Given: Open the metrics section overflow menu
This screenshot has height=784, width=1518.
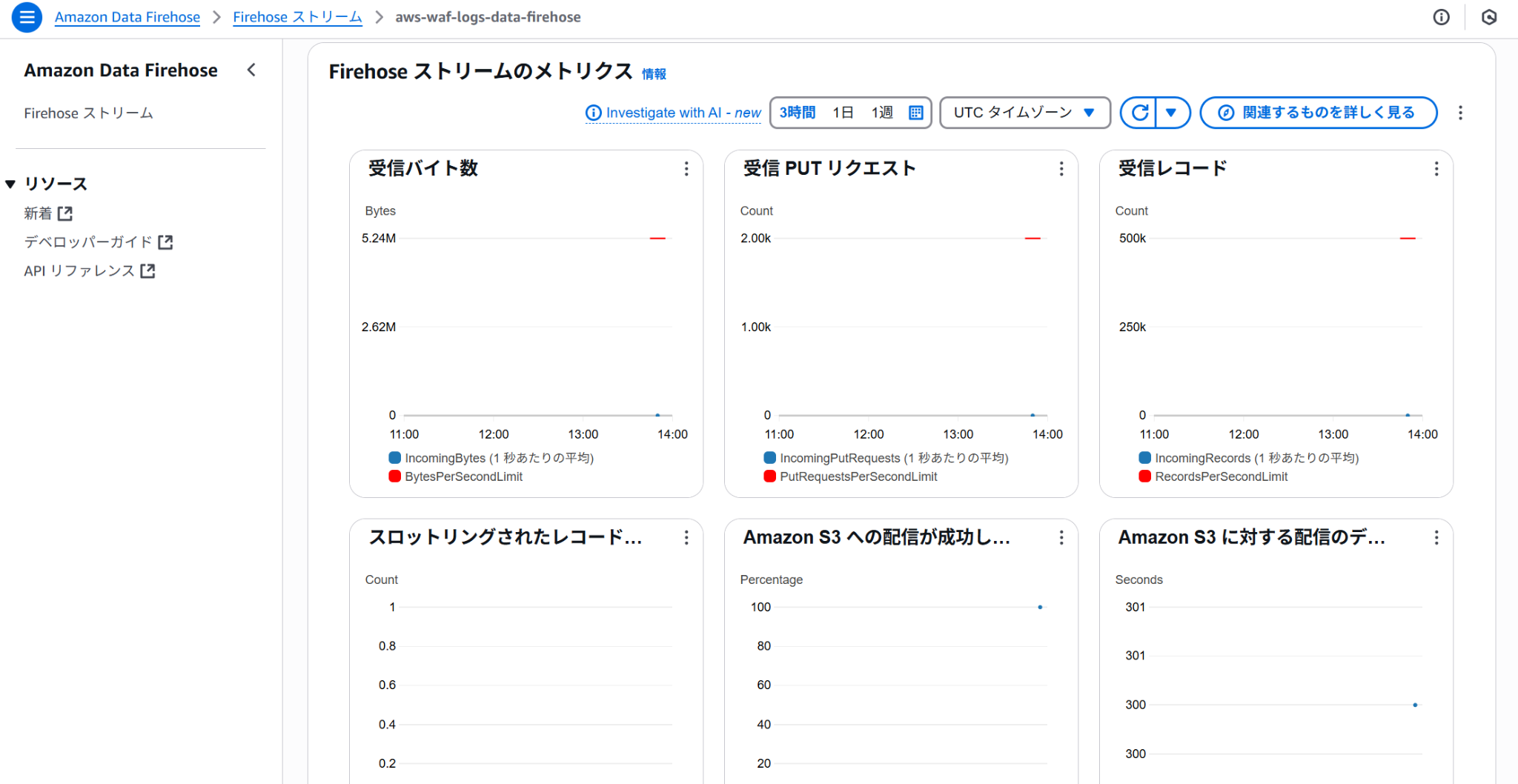Looking at the screenshot, I should click(1460, 113).
